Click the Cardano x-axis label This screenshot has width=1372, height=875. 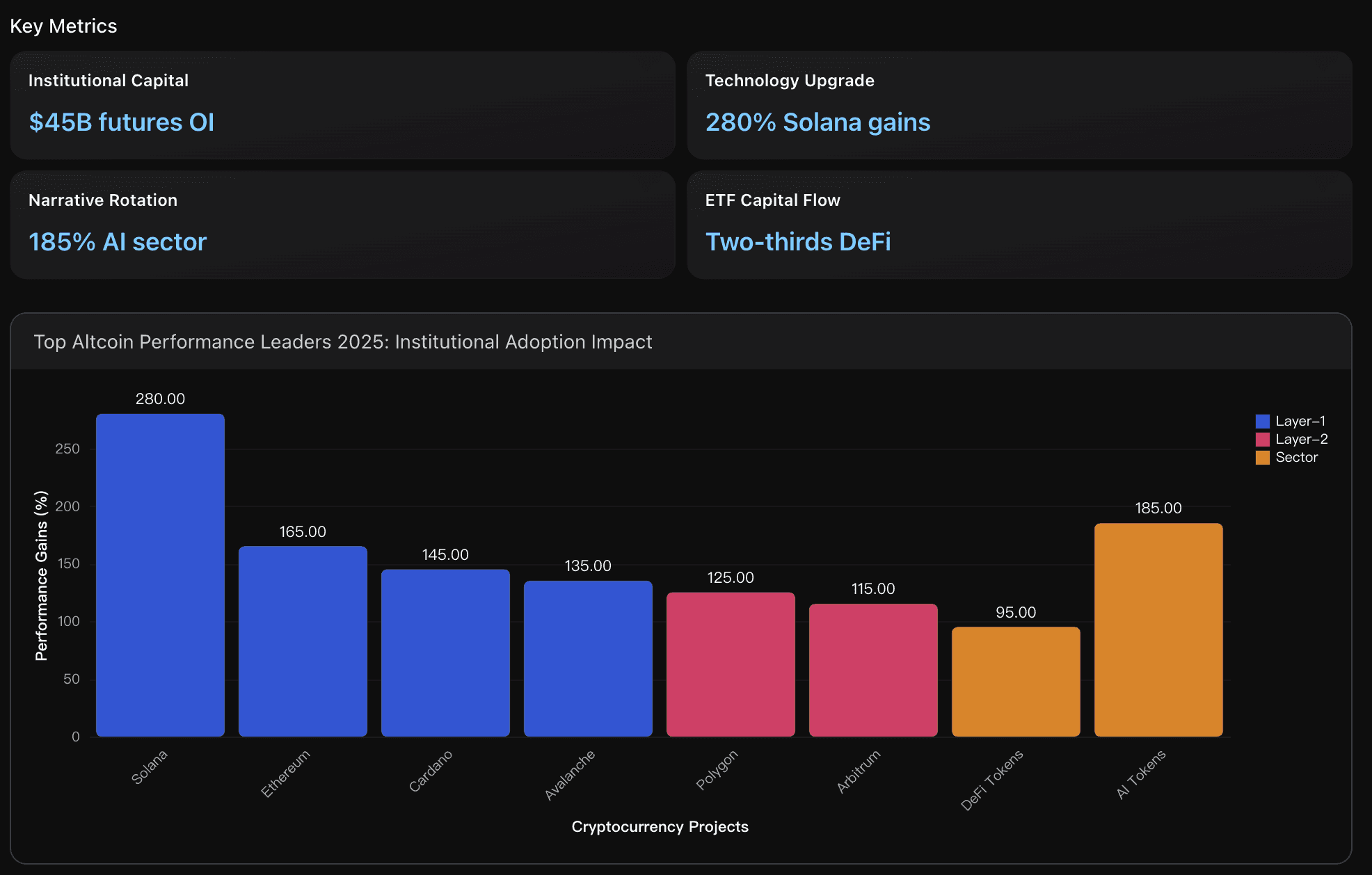click(431, 771)
